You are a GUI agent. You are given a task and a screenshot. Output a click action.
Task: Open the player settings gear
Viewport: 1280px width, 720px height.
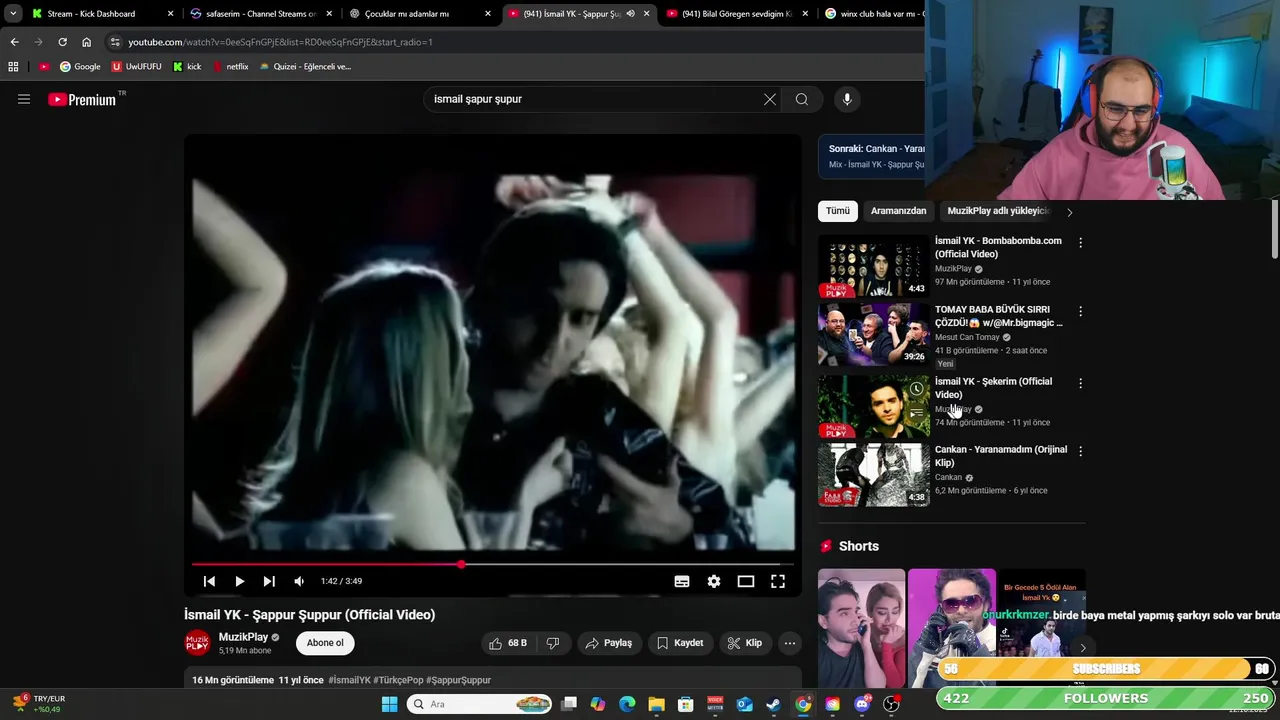point(714,581)
